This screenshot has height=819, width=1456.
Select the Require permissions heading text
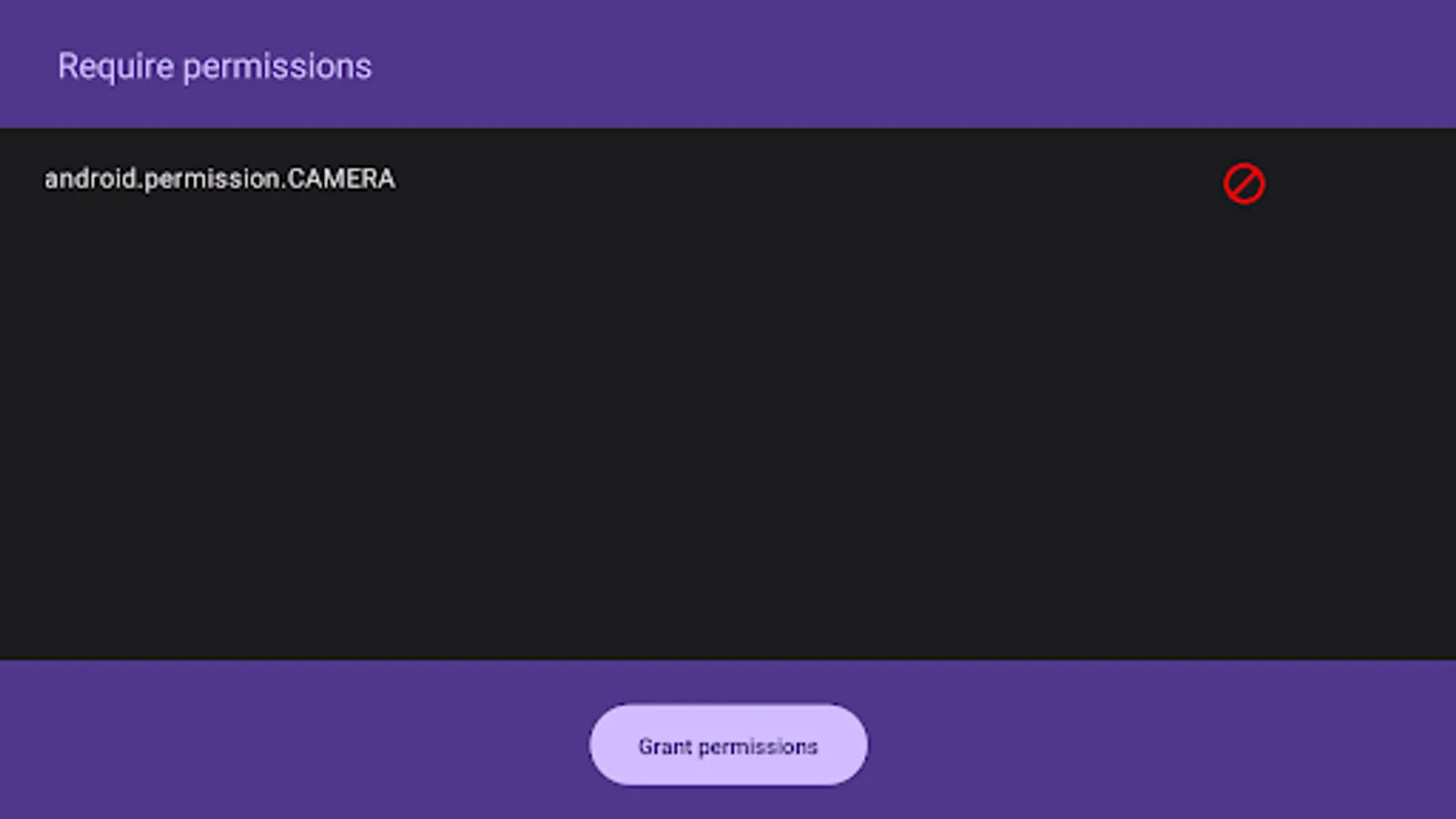pos(215,66)
